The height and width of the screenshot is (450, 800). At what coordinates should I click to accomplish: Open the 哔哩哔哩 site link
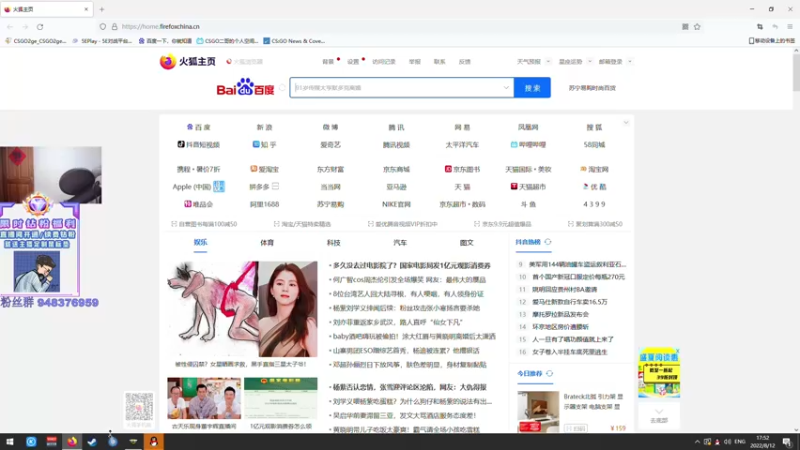click(528, 145)
